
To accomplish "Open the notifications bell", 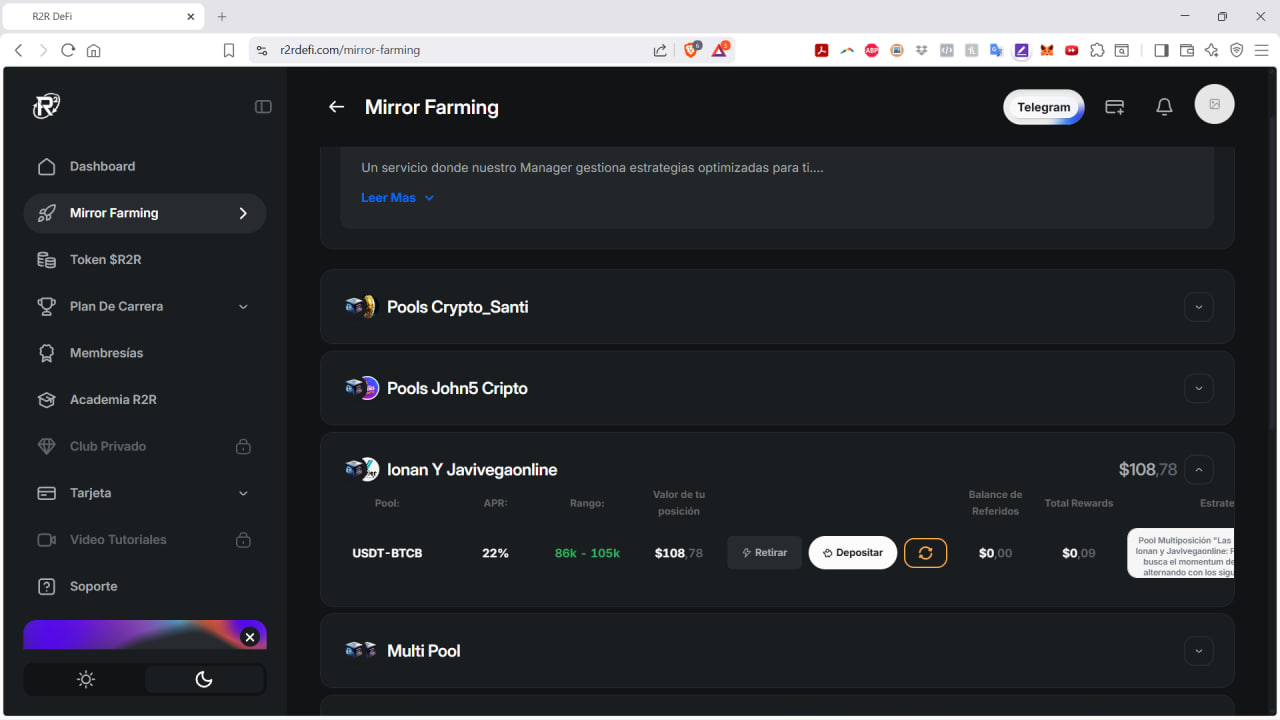I will 1164,107.
